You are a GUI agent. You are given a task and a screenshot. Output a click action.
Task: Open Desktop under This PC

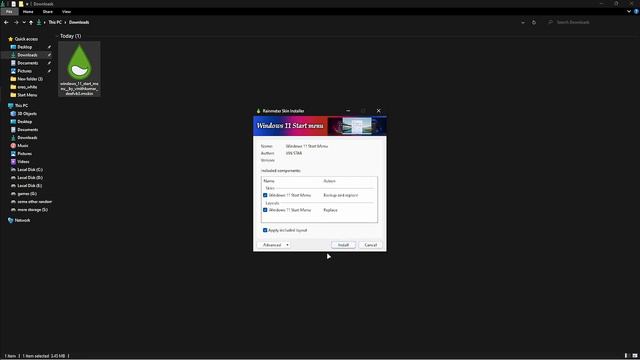tap(24, 122)
